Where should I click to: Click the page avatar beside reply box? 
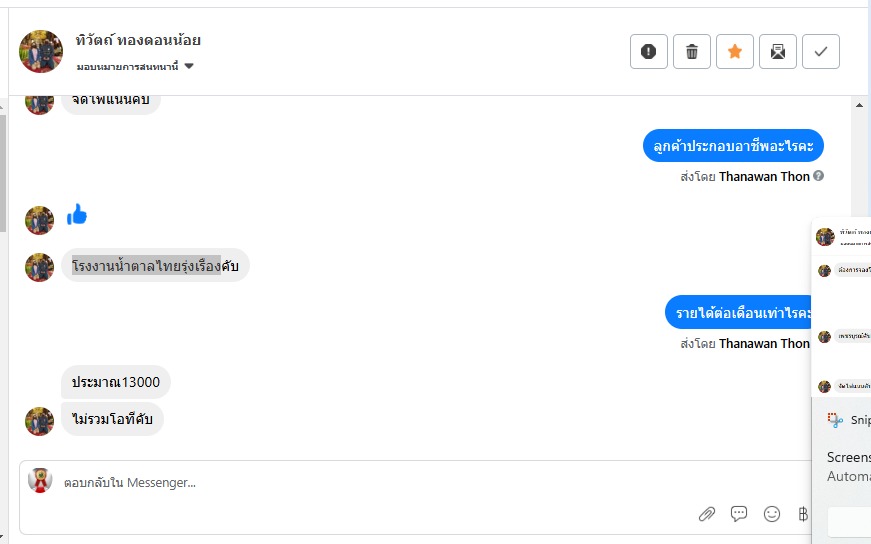tap(40, 481)
